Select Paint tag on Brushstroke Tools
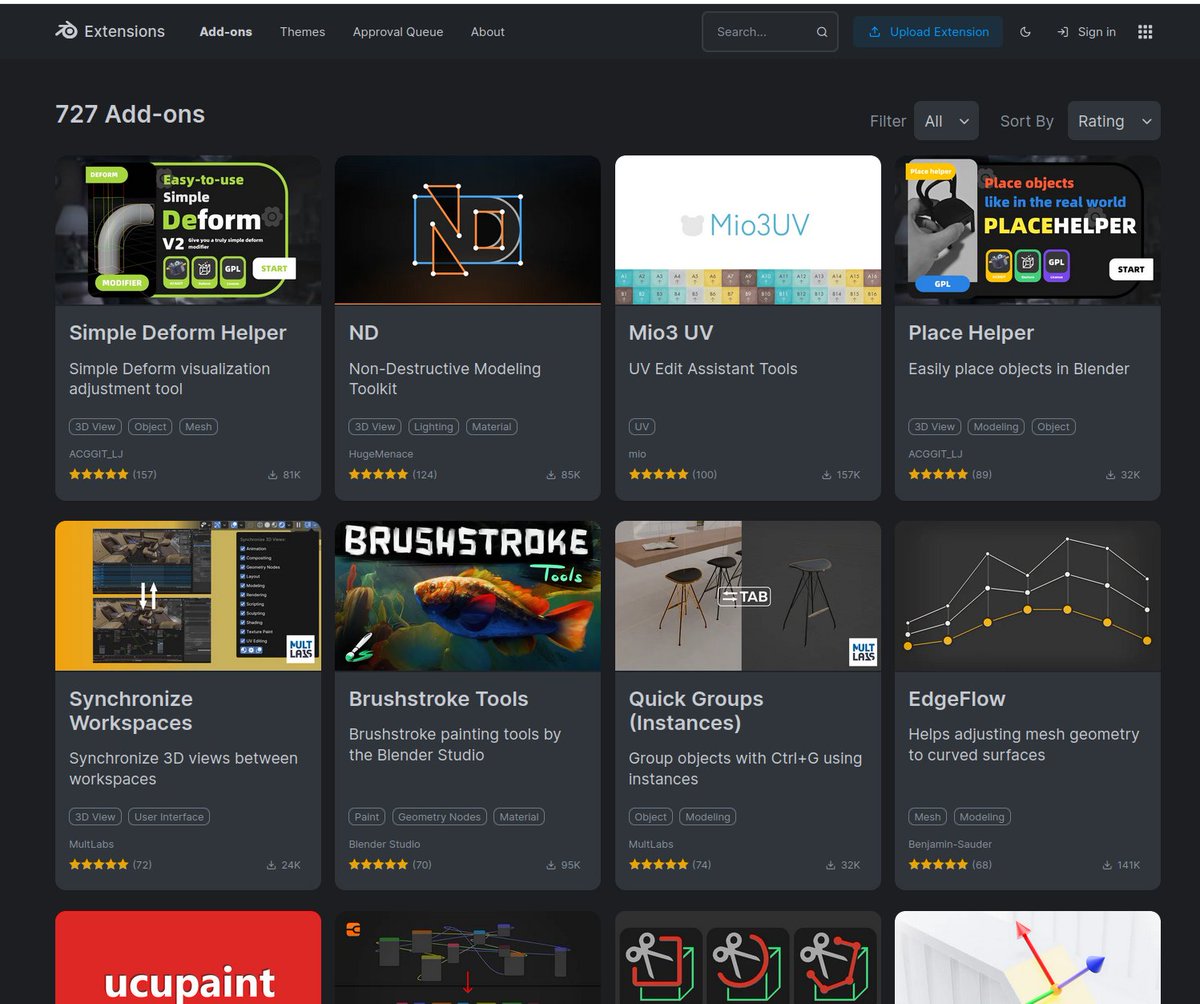The height and width of the screenshot is (1004, 1200). coord(367,817)
